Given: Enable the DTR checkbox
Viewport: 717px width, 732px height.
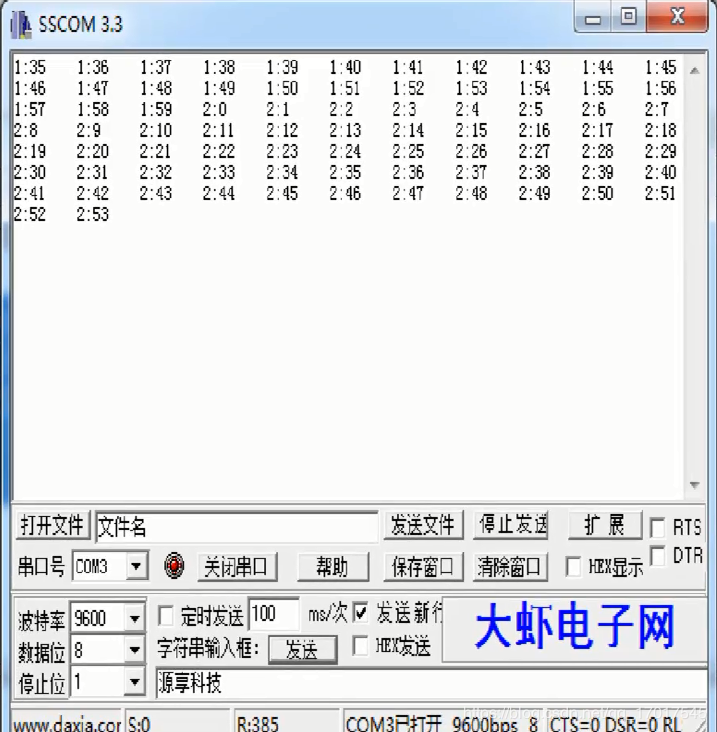Looking at the screenshot, I should pos(657,556).
